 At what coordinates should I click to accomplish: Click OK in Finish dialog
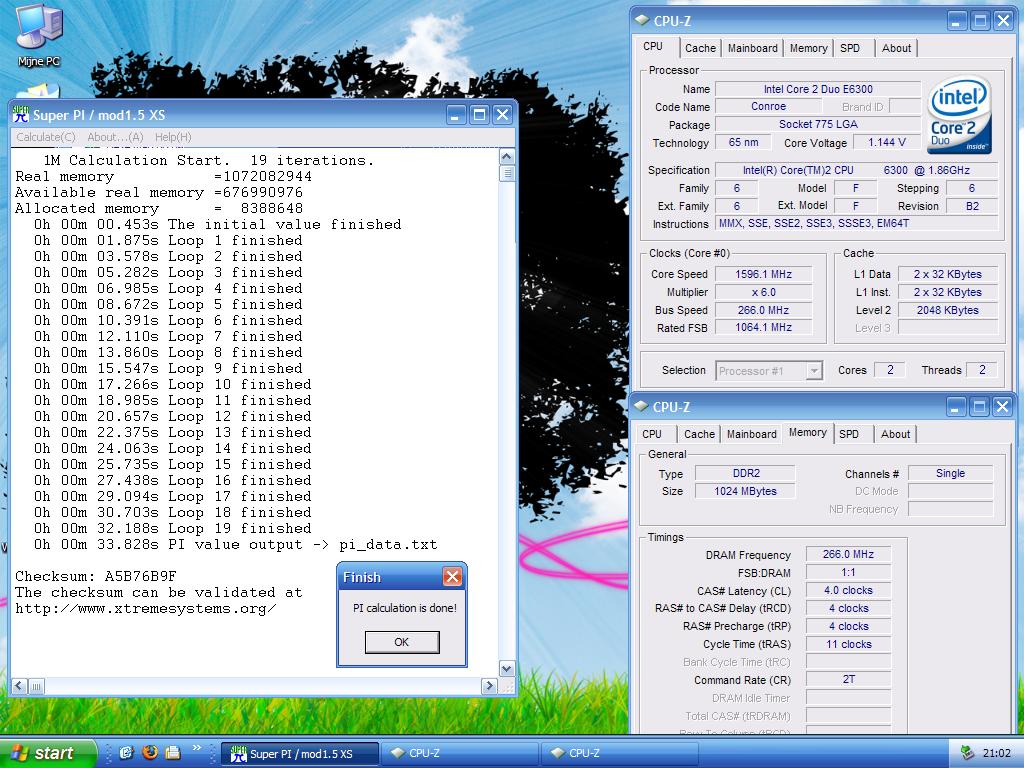pyautogui.click(x=402, y=642)
